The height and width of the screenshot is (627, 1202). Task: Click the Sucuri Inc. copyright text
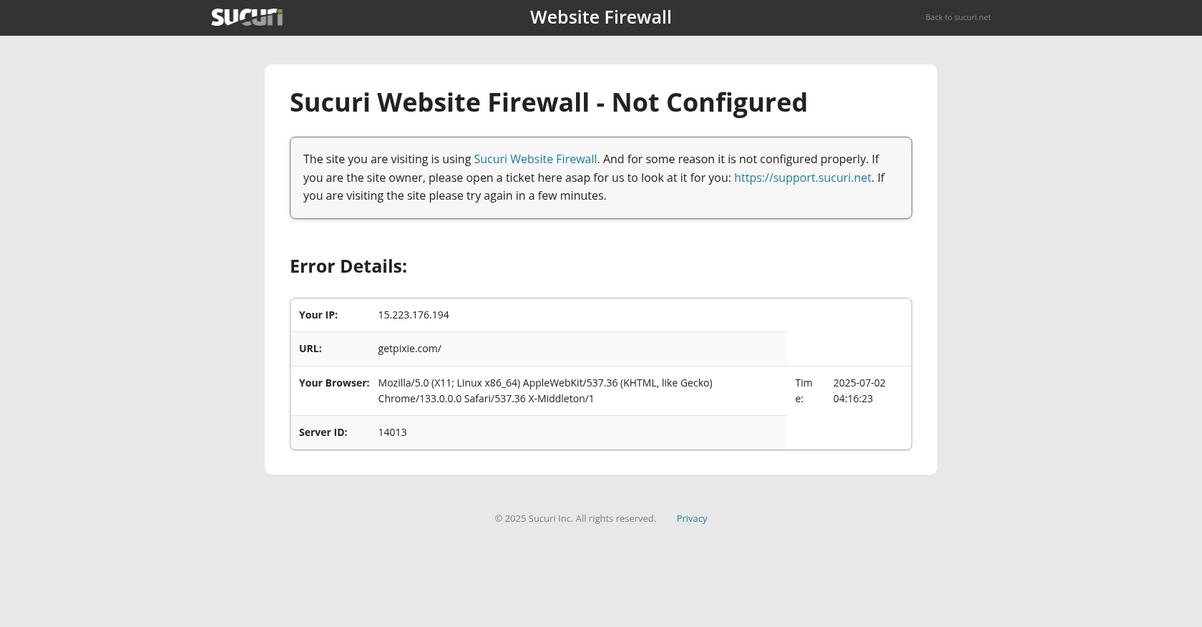tap(575, 518)
